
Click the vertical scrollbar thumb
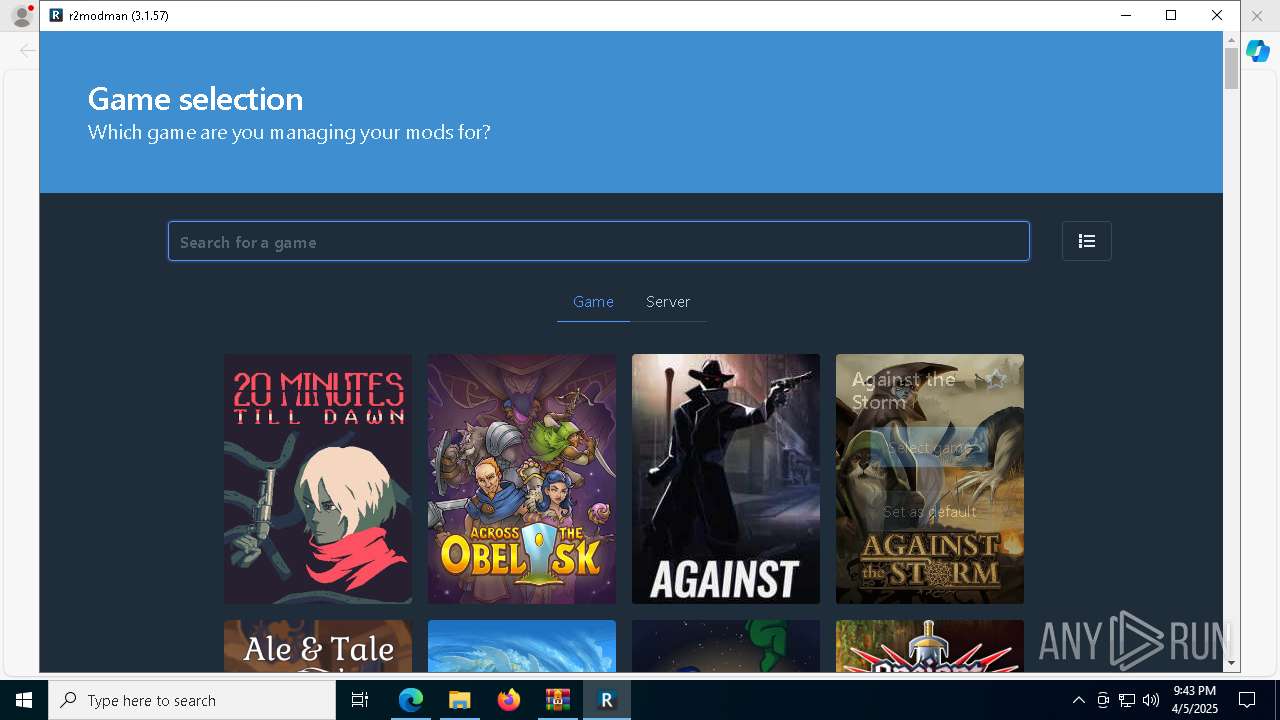click(1231, 68)
